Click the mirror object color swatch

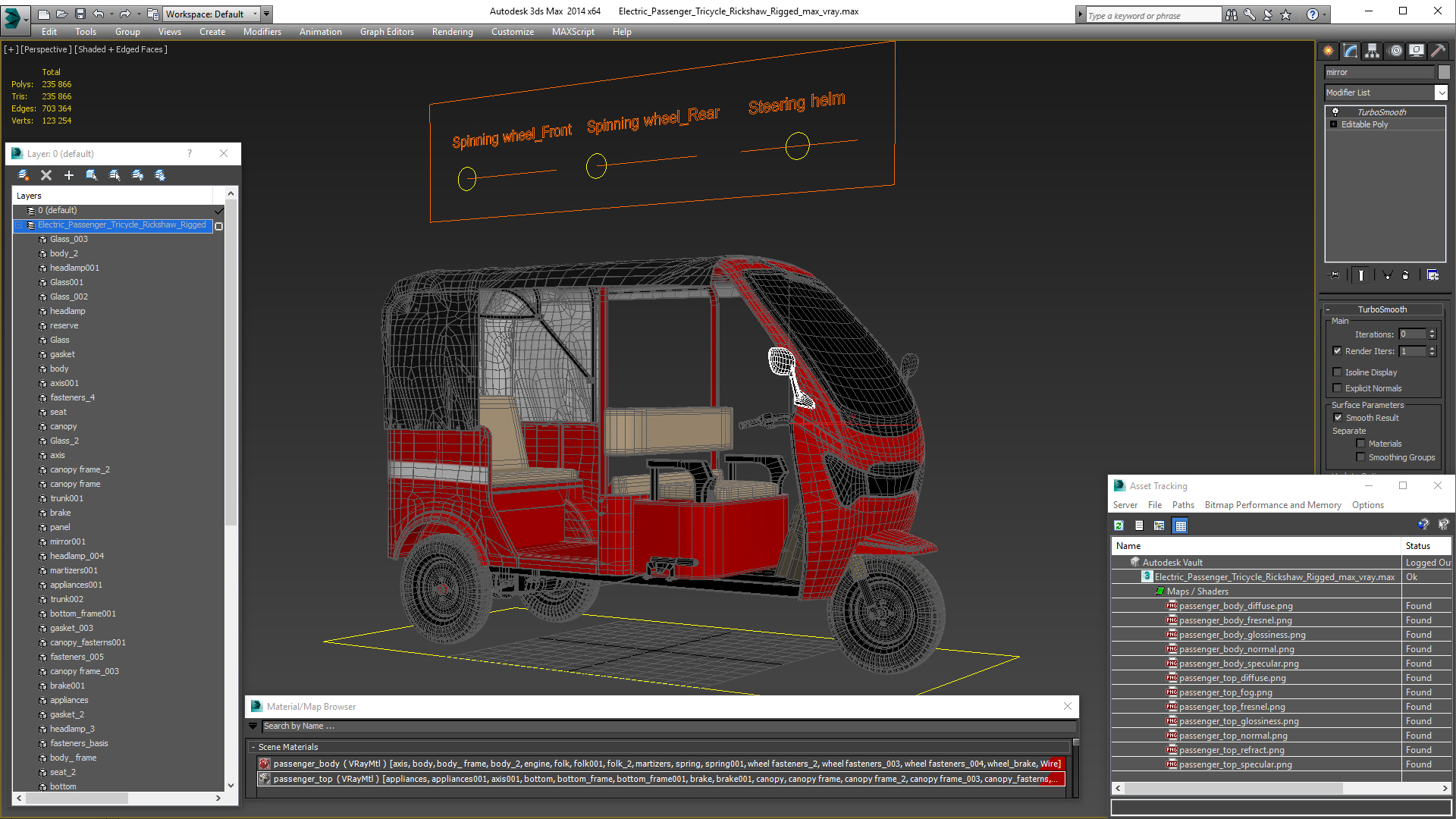click(1444, 72)
